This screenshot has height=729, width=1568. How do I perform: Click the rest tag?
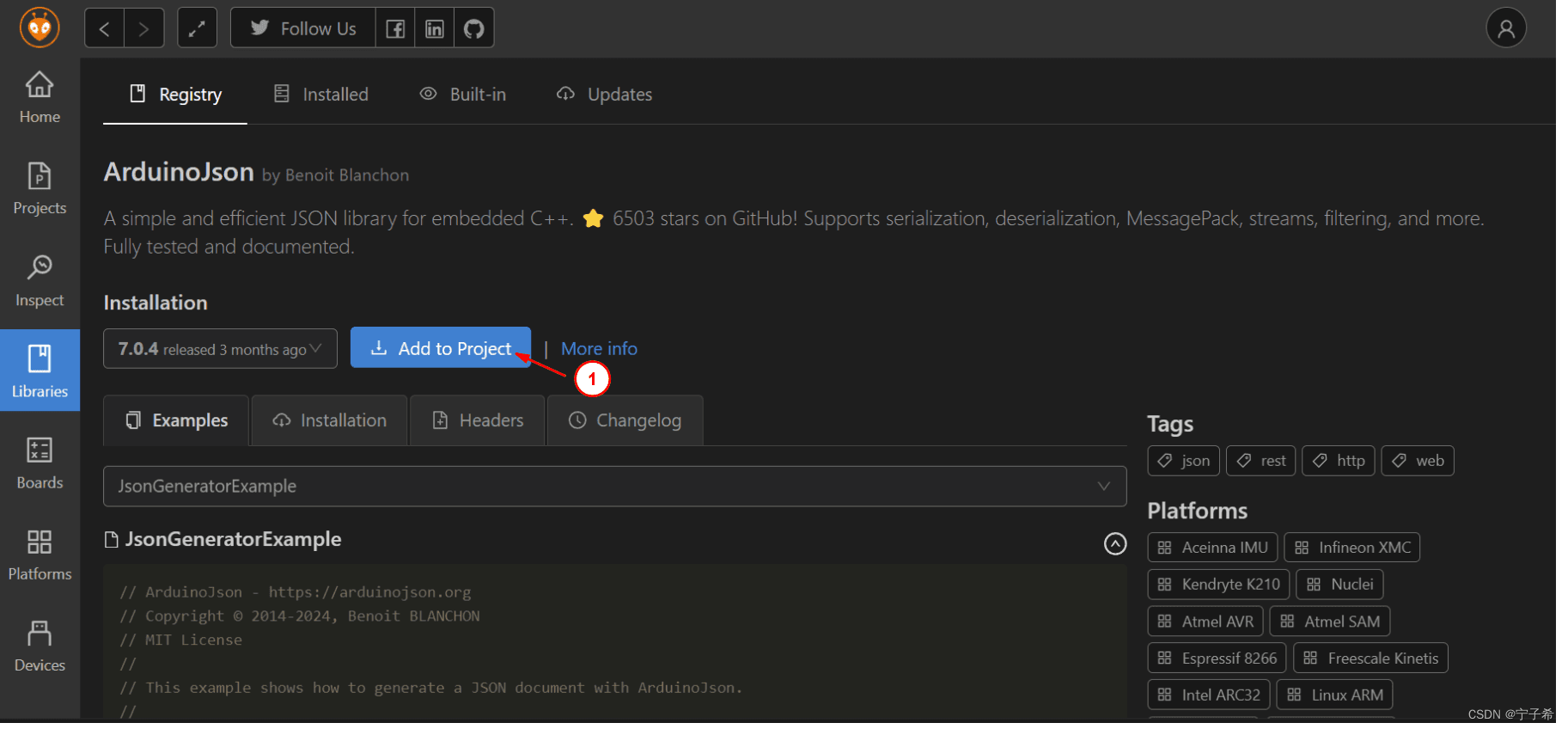[1261, 461]
